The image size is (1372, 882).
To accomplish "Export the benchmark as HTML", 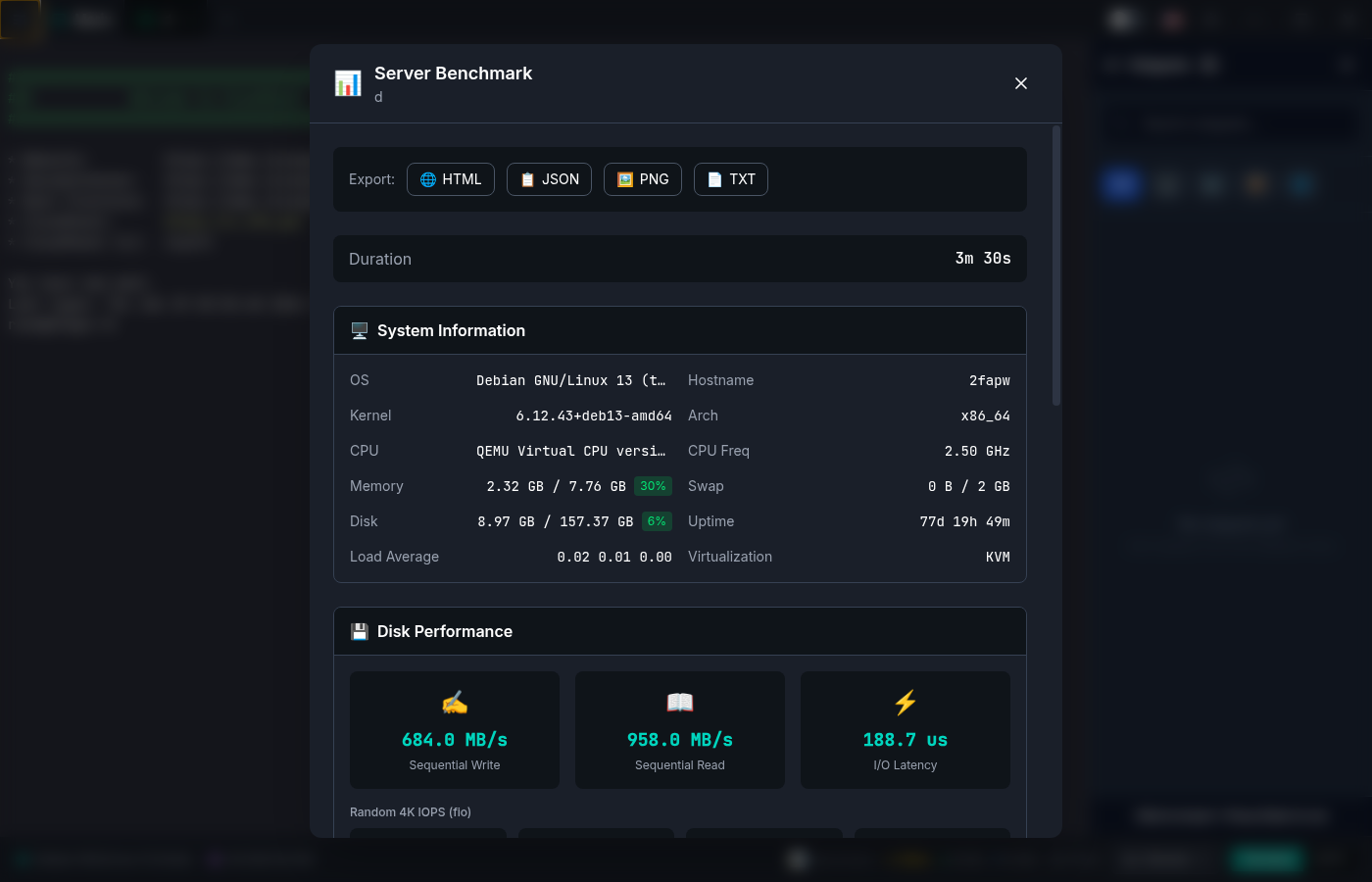I will click(451, 179).
